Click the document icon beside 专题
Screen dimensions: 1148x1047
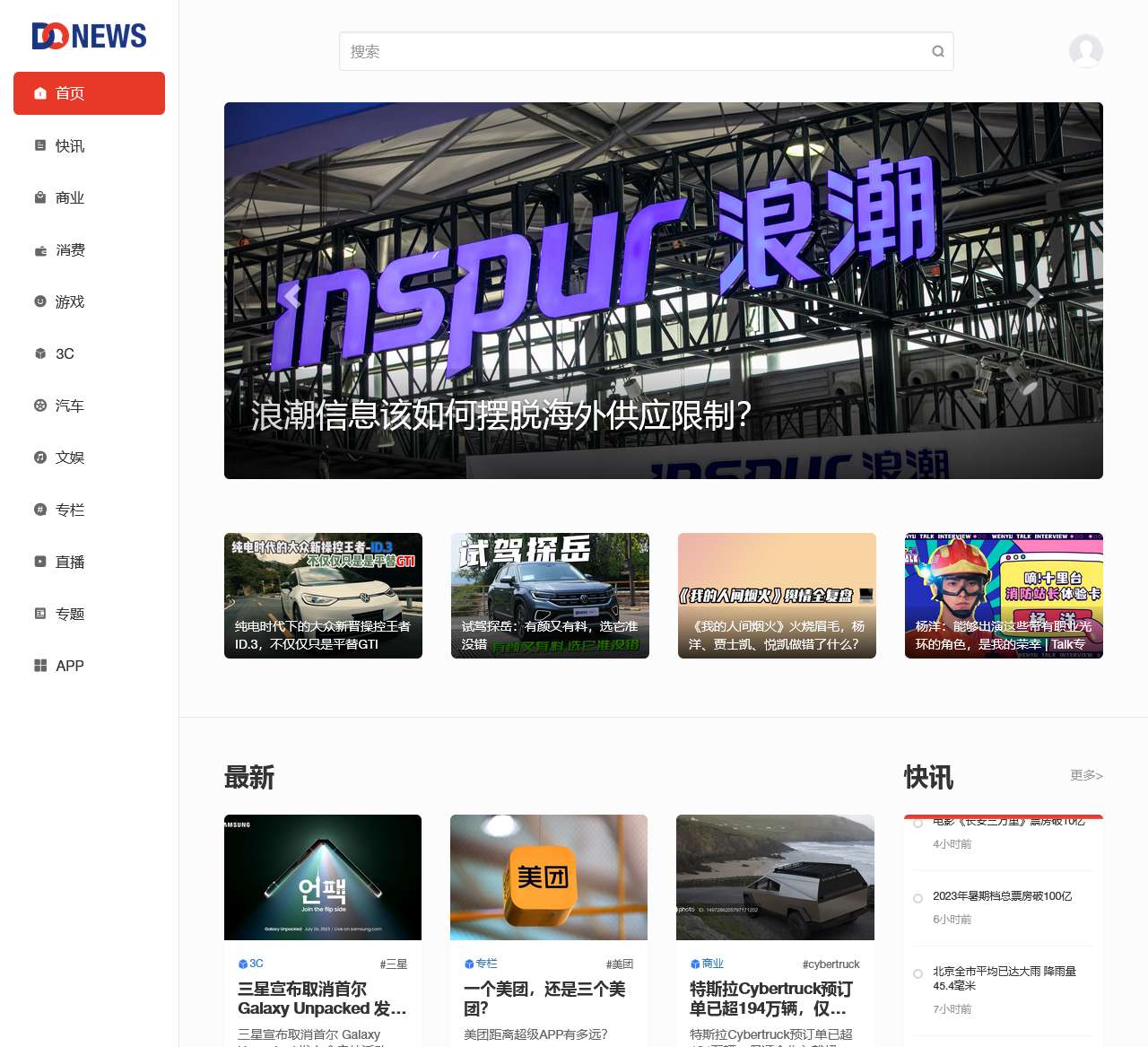[40, 614]
